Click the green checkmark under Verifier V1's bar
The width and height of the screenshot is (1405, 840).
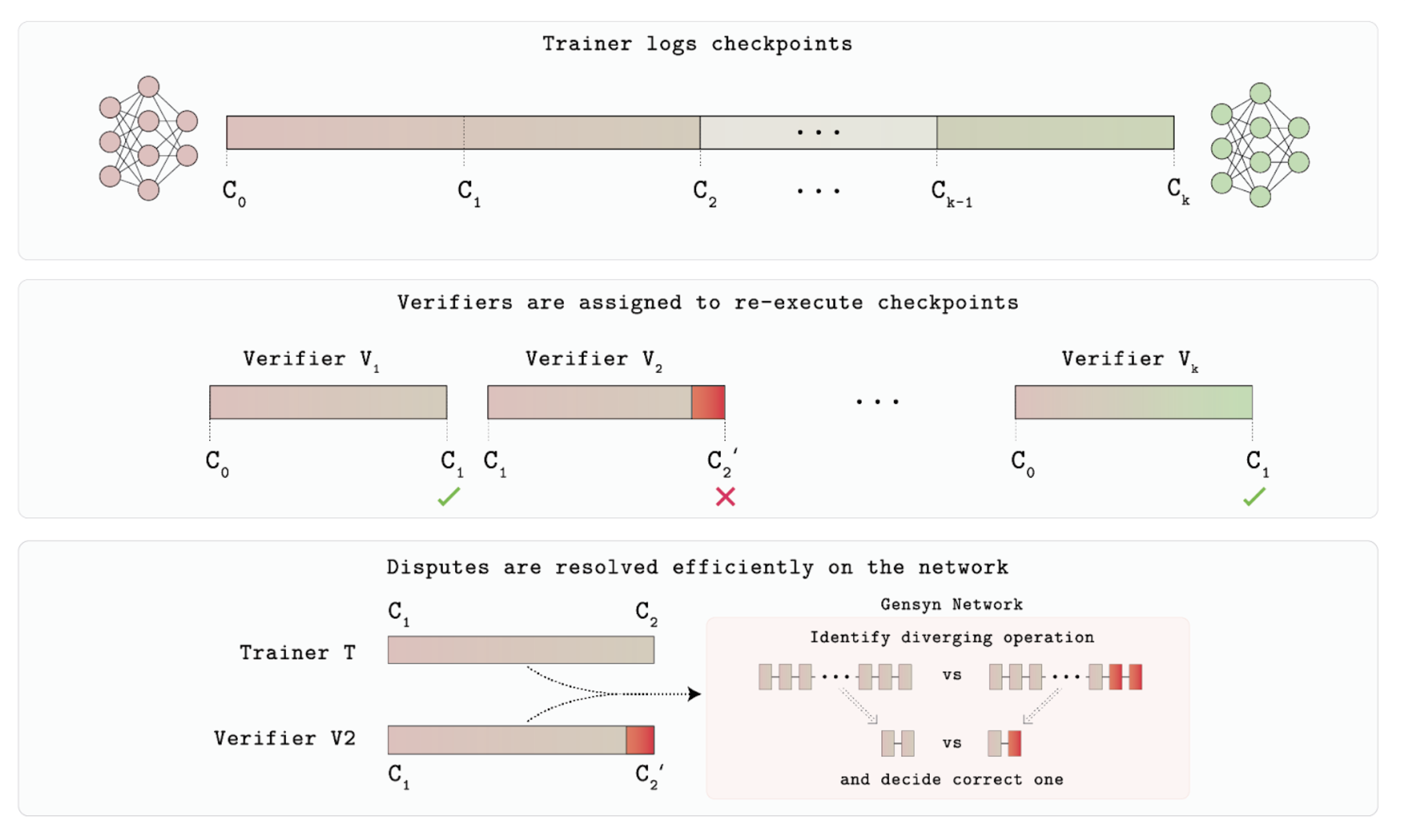tap(449, 497)
